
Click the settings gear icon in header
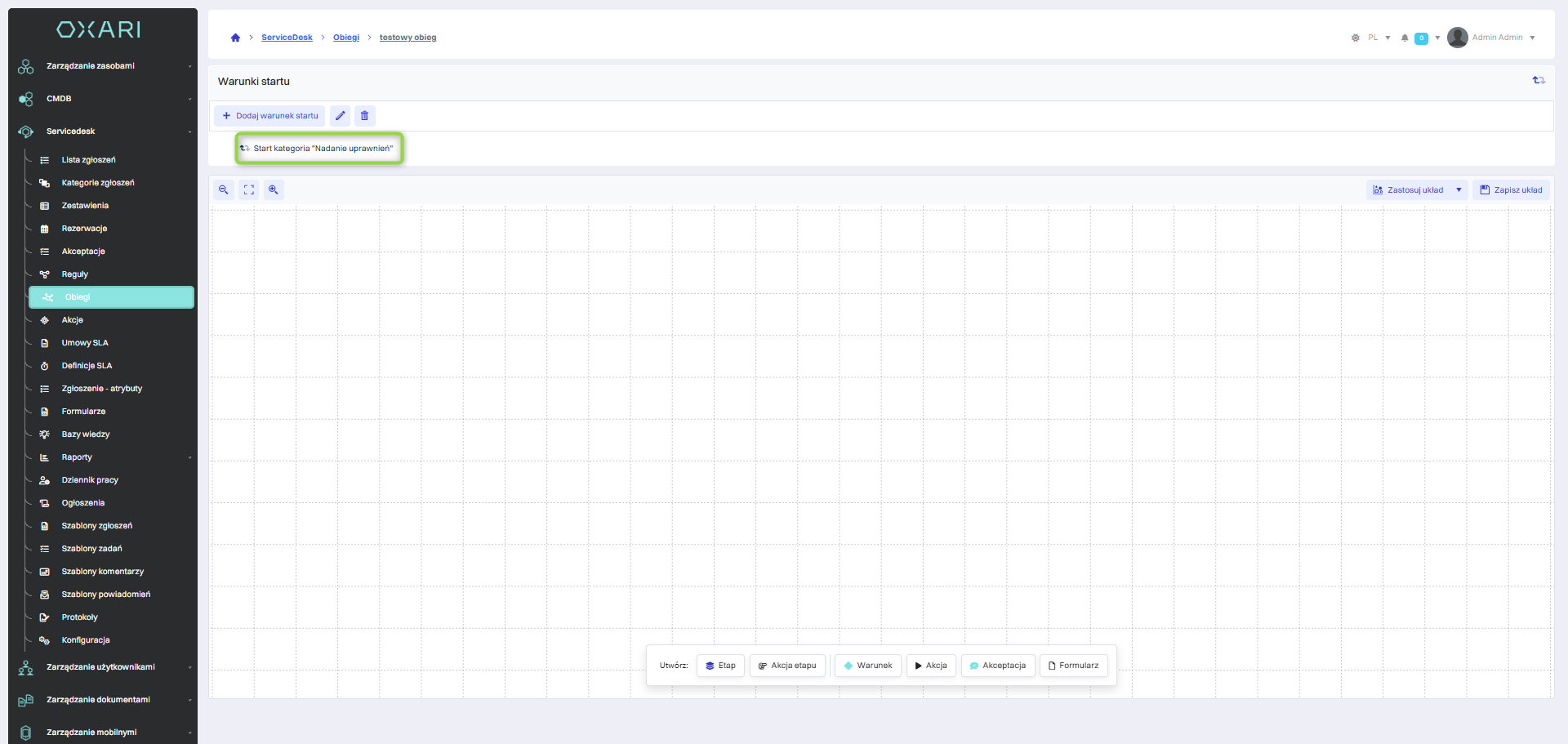click(1356, 38)
